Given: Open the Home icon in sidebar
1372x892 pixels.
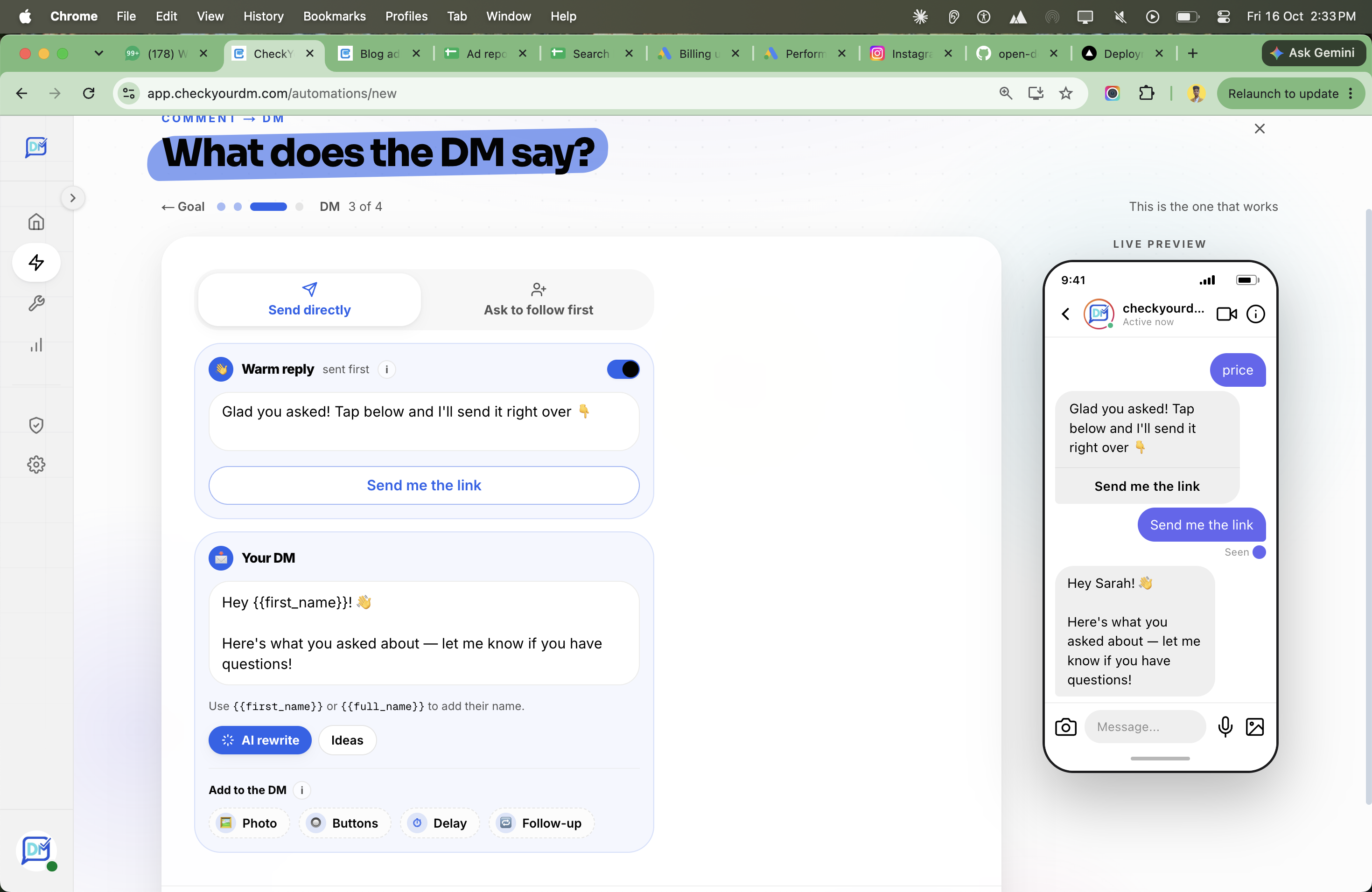Looking at the screenshot, I should click(x=36, y=222).
